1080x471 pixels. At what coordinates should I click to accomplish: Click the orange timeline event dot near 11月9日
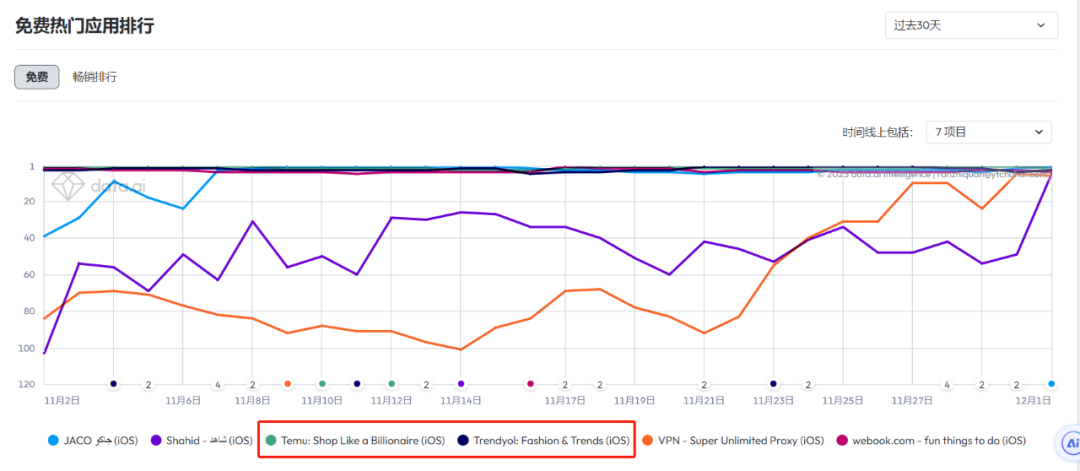coord(287,384)
